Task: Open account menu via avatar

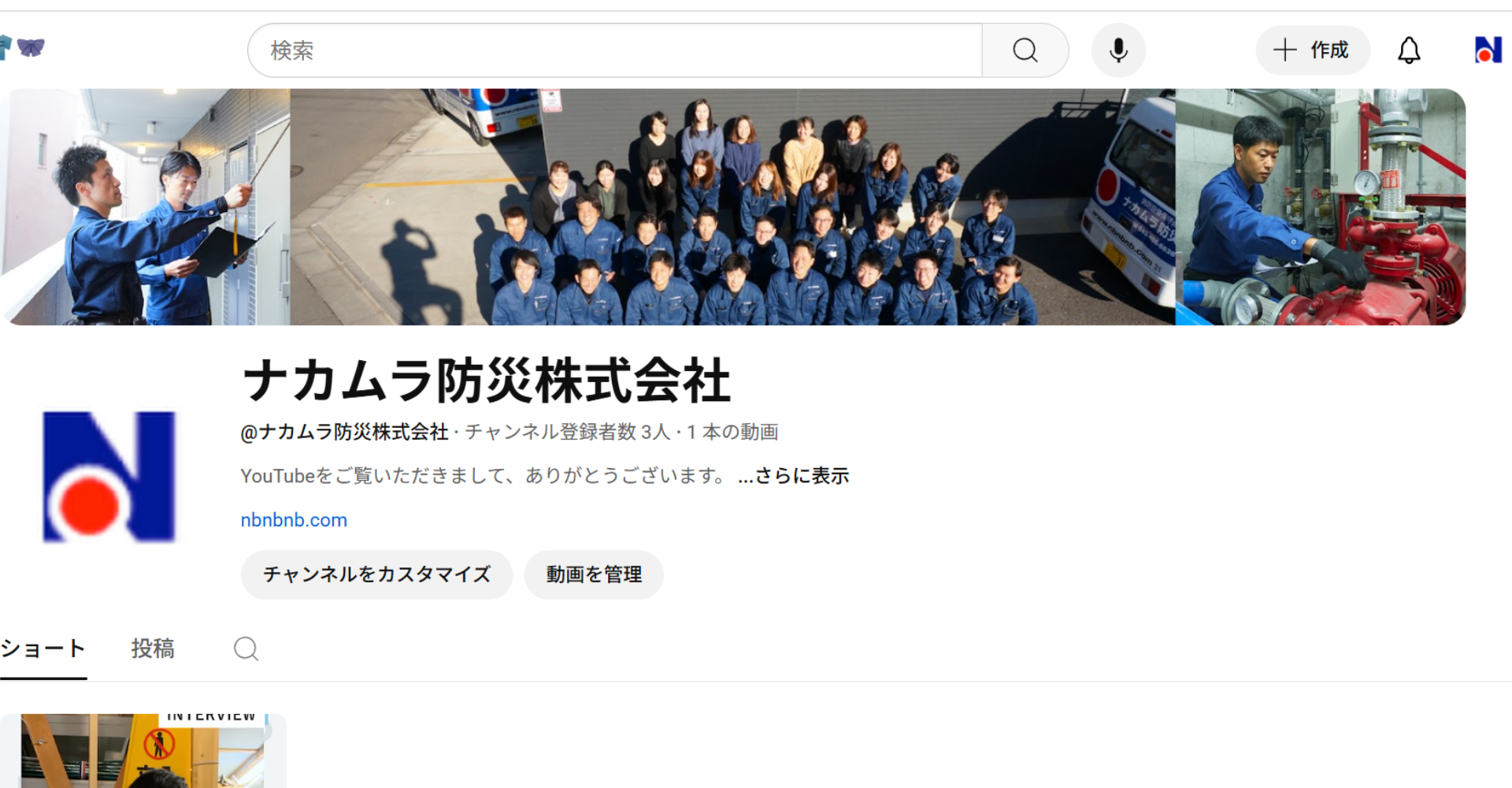Action: coord(1488,50)
